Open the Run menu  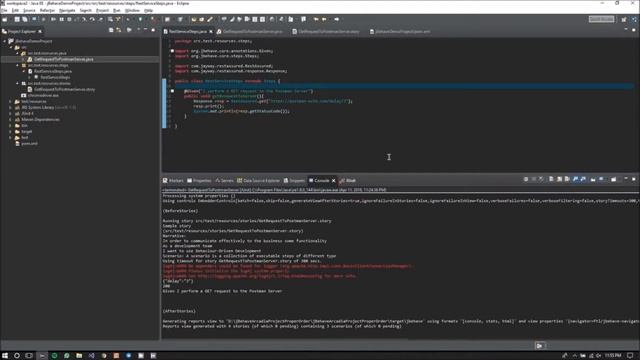pyautogui.click(x=117, y=10)
